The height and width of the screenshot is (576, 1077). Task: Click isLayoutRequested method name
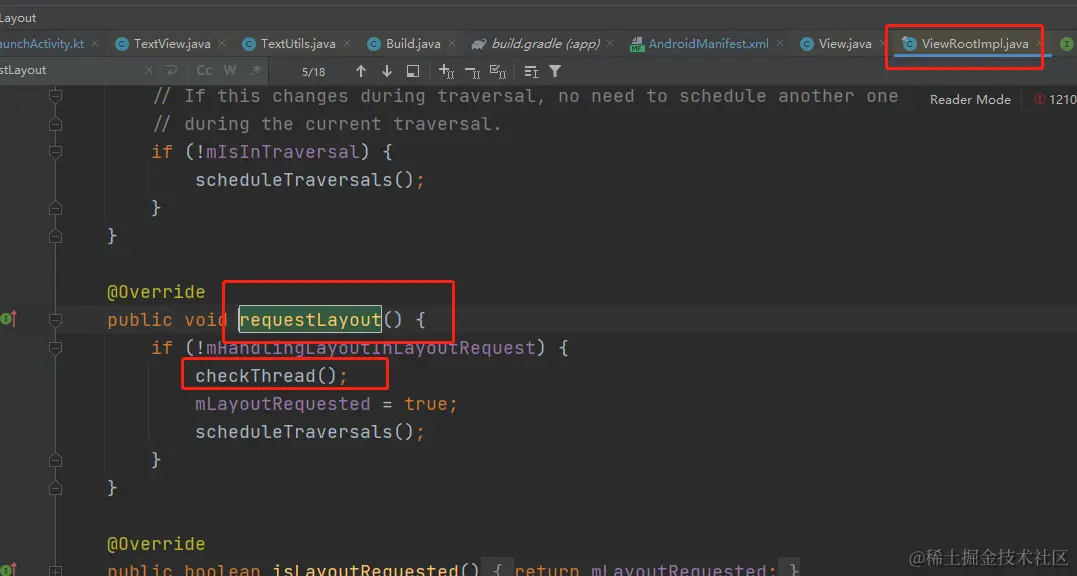(365, 570)
